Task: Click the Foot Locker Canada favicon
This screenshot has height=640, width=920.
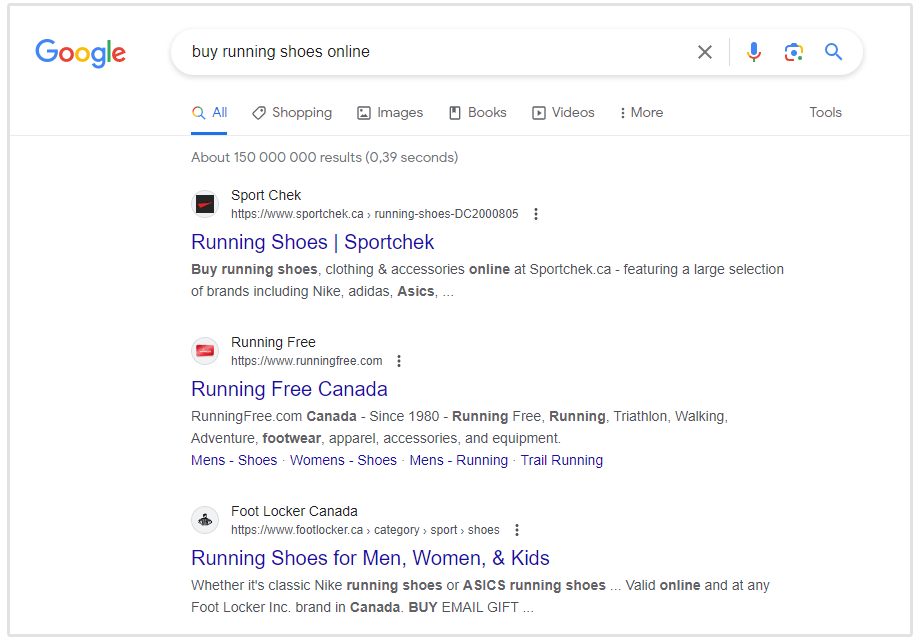Action: 205,520
